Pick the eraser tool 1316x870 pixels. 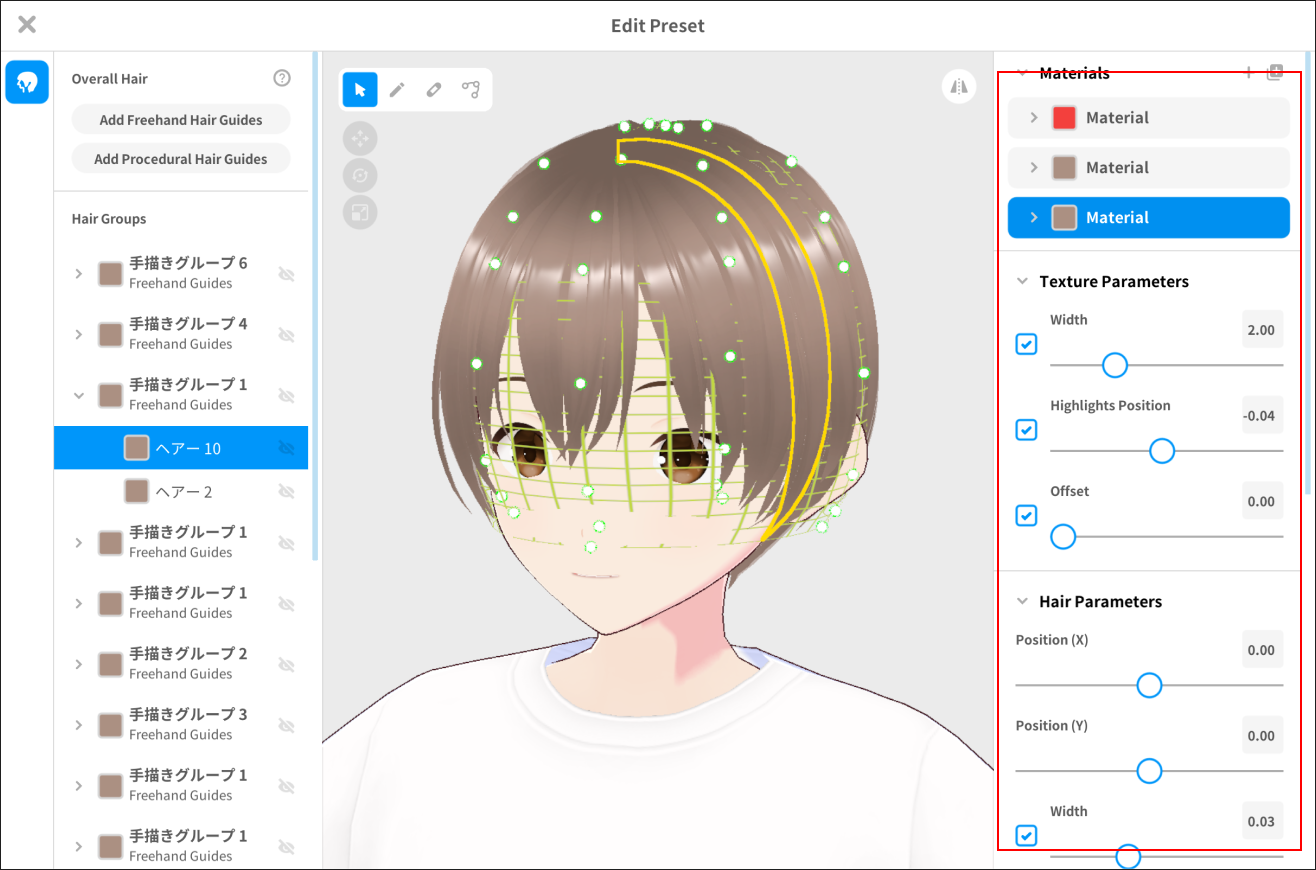click(x=434, y=90)
